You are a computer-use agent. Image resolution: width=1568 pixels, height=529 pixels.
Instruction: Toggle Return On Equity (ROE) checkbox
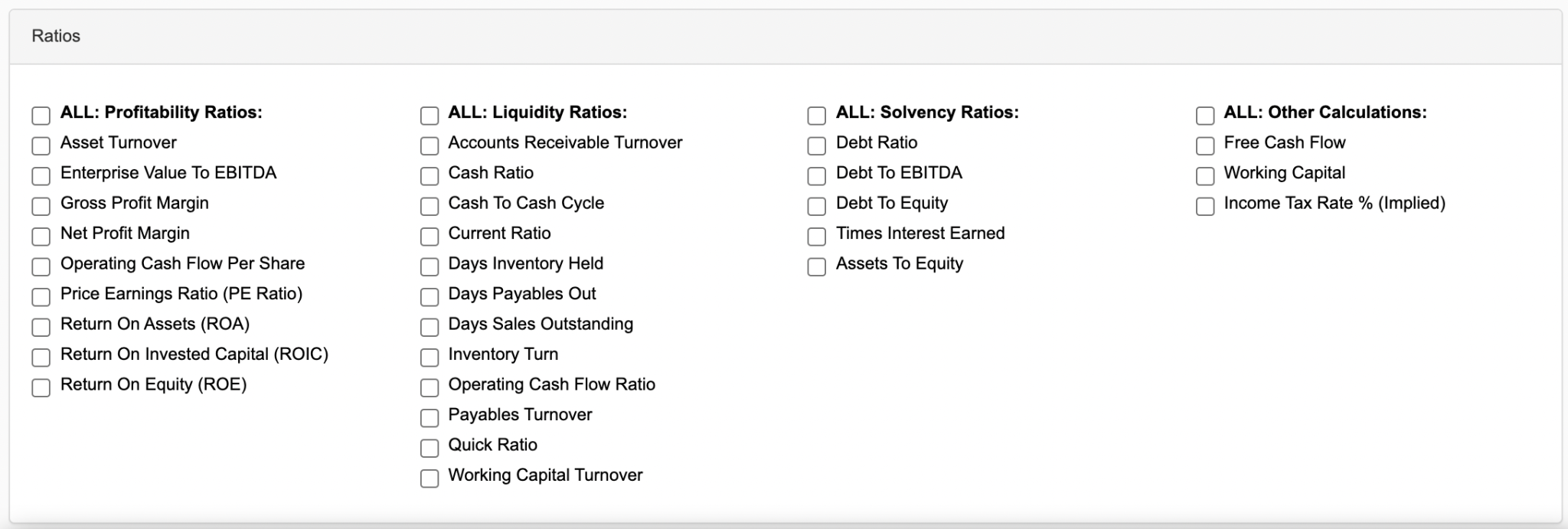41,387
